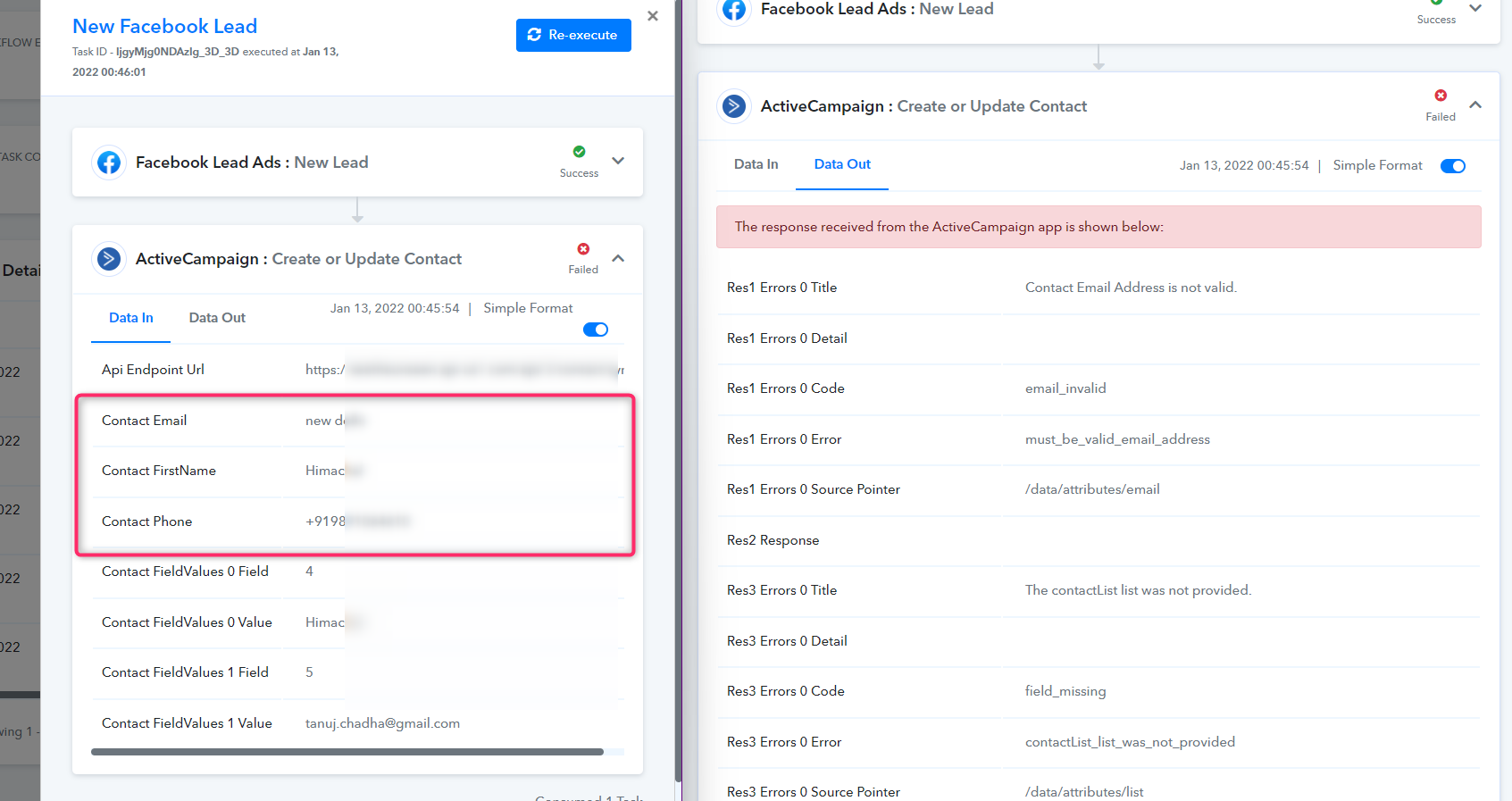Click the Re-execute button
The height and width of the screenshot is (801, 1512).
573,35
